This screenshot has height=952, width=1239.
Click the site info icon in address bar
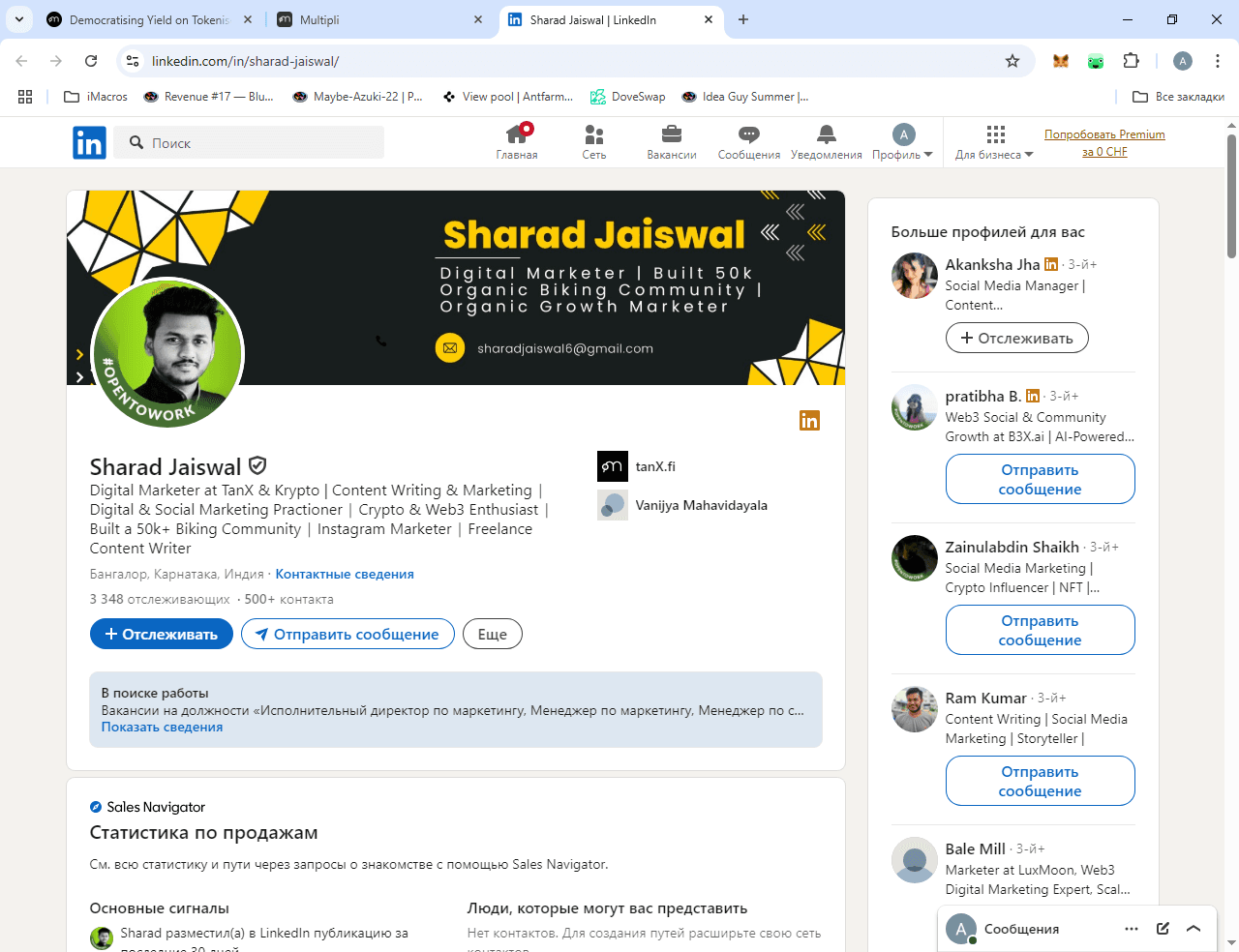coord(133,61)
